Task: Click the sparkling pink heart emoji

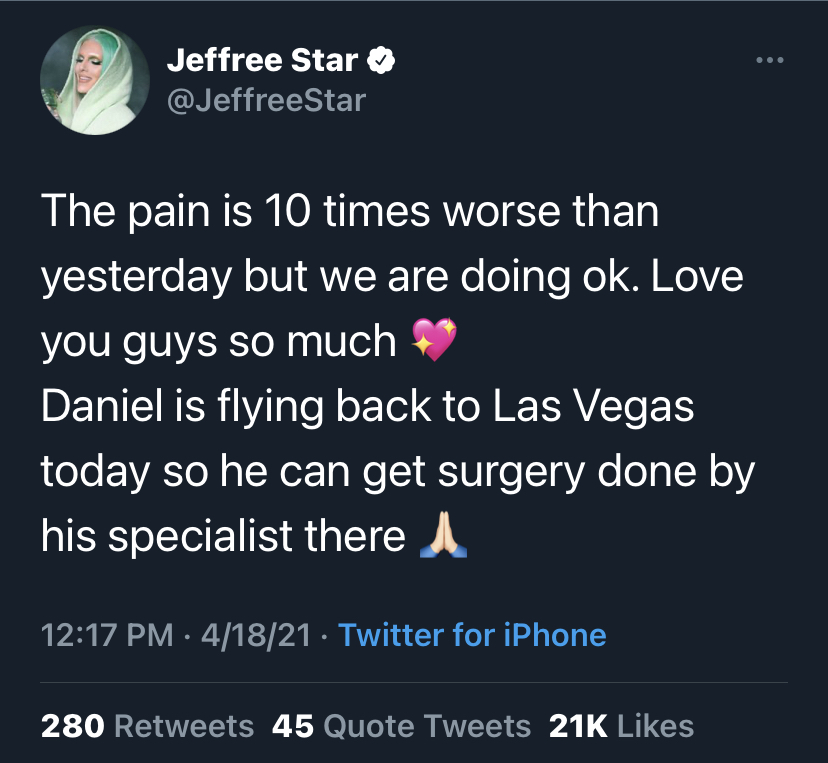Action: [434, 340]
